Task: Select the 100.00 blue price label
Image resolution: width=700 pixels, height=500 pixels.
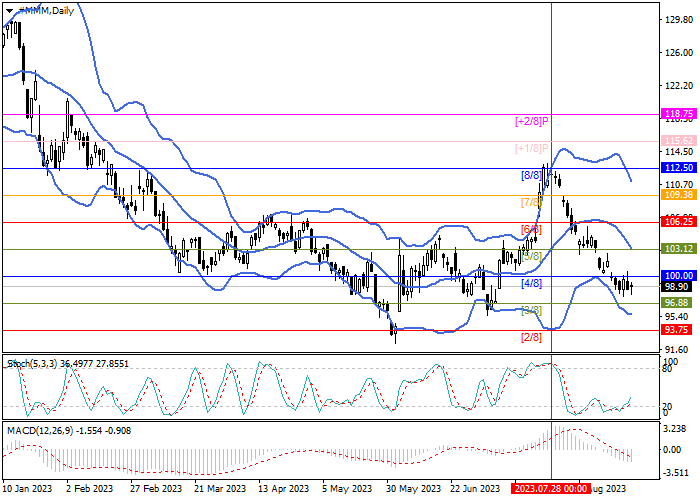Action: tap(678, 276)
